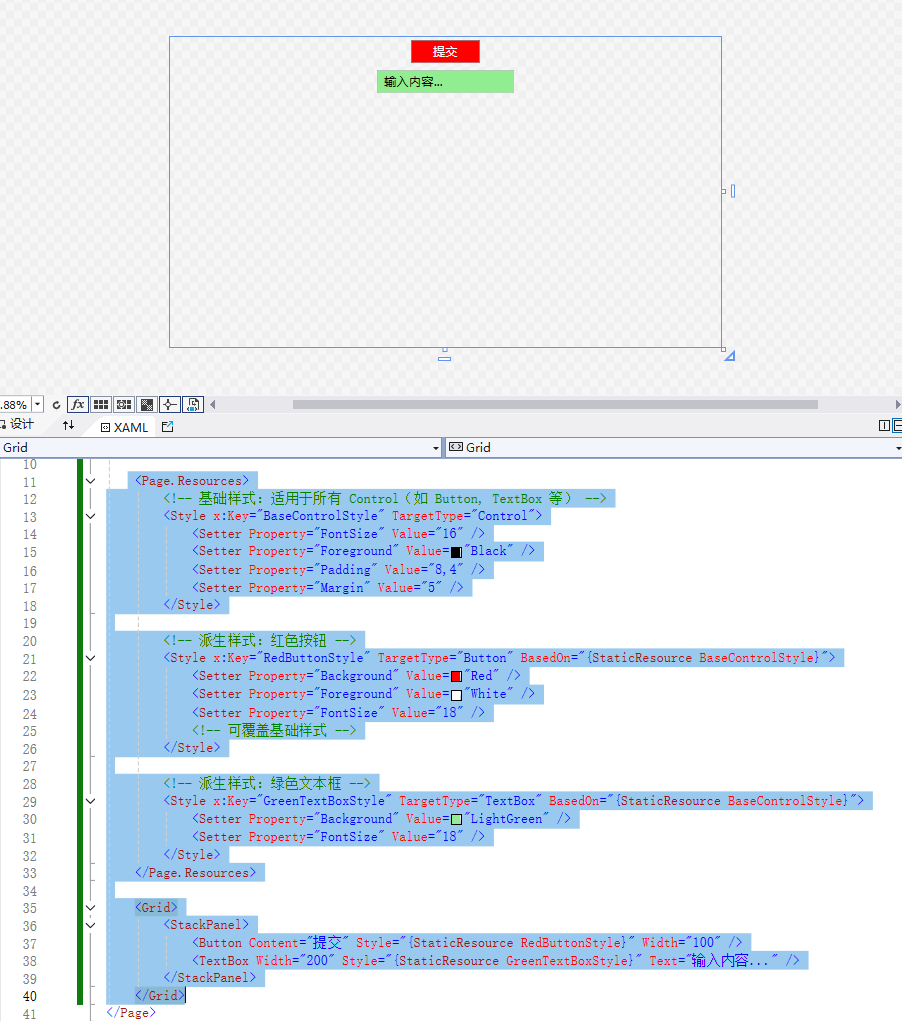Screen dimensions: 902x1021
Task: Toggle snapping to snaplines button
Action: (x=170, y=404)
